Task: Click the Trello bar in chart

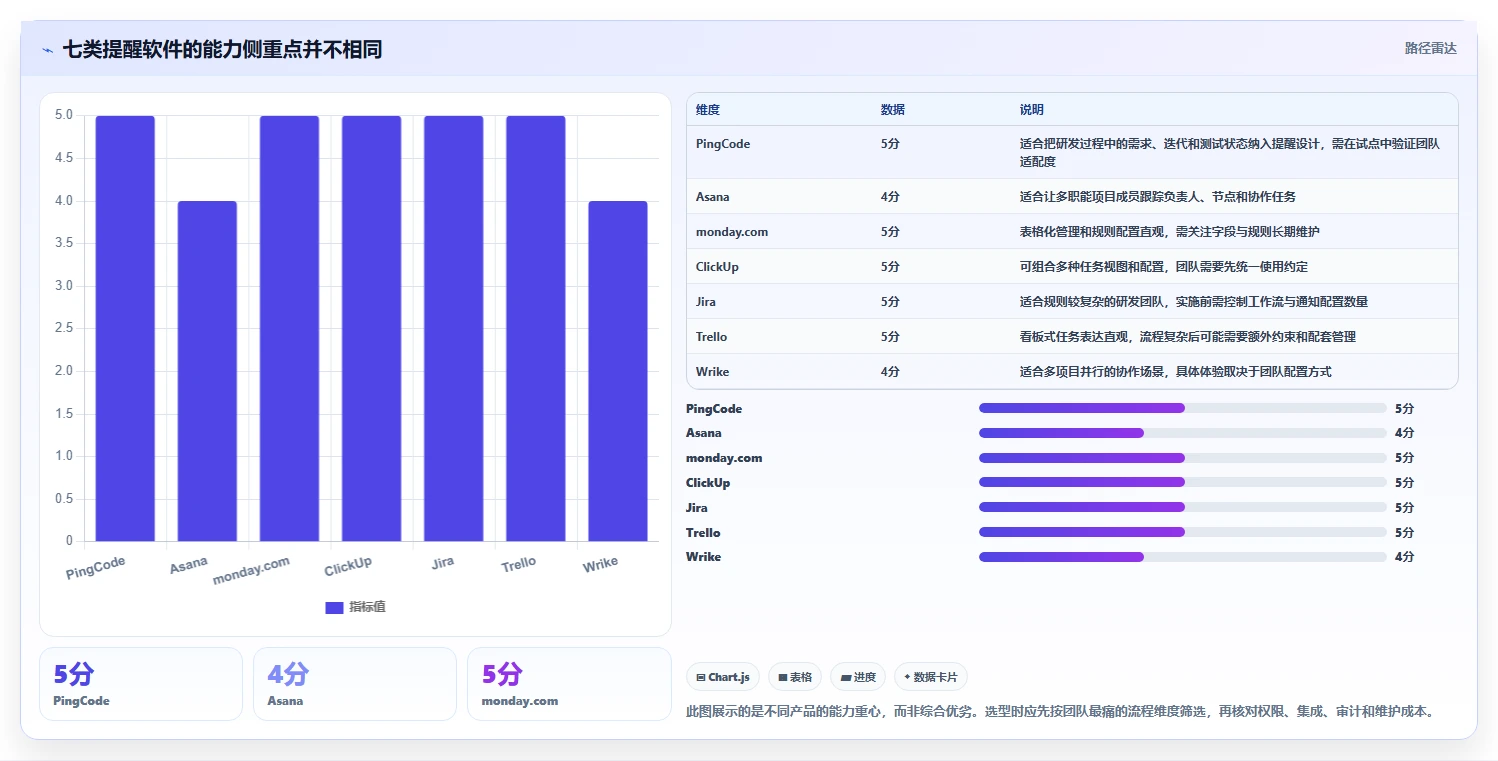Action: tap(535, 329)
